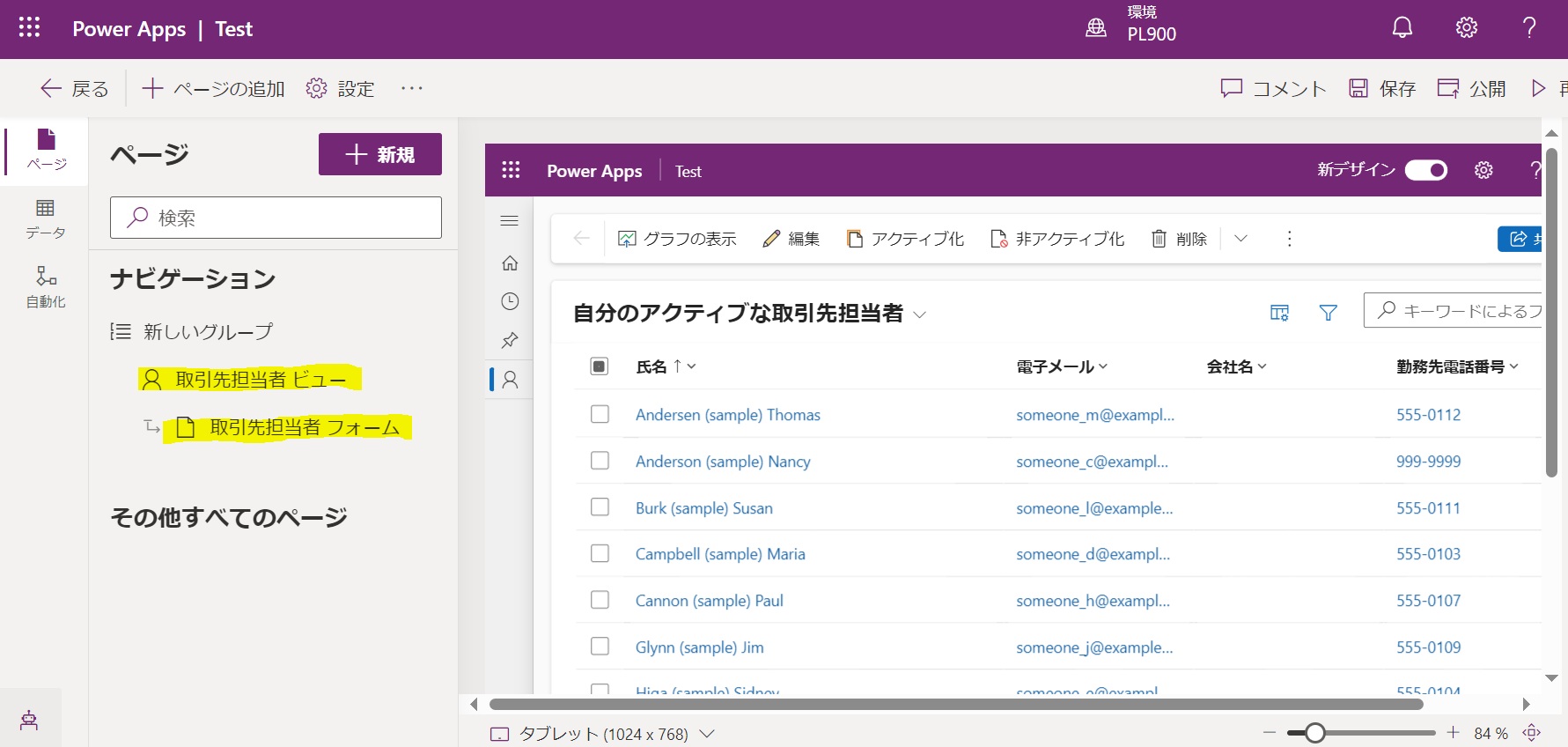Select the ページ tab in the left rail
1568x747 pixels.
click(x=46, y=150)
